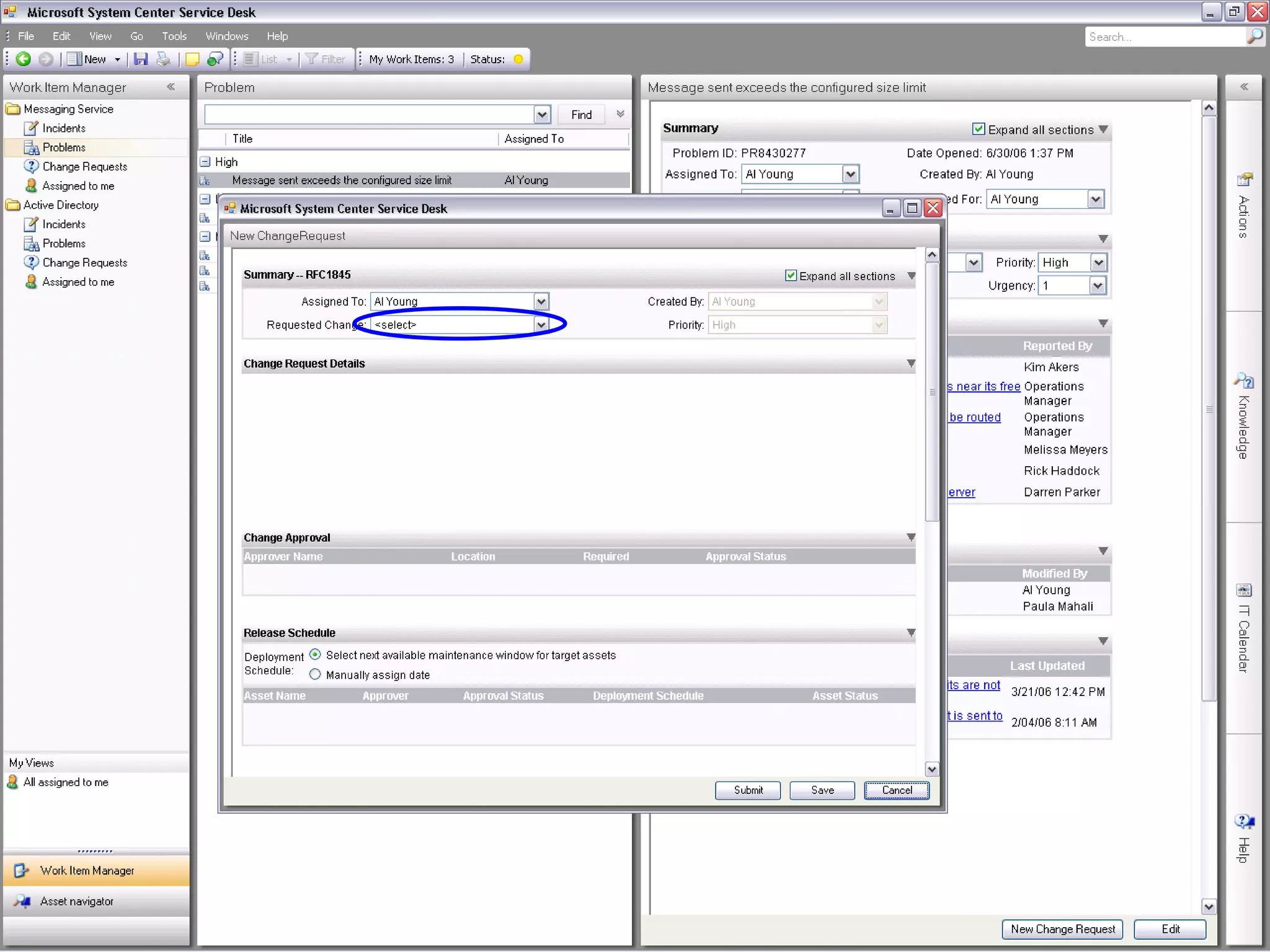Viewport: 1270px width, 952px height.
Task: Click the Problem search input field
Action: tap(370, 115)
